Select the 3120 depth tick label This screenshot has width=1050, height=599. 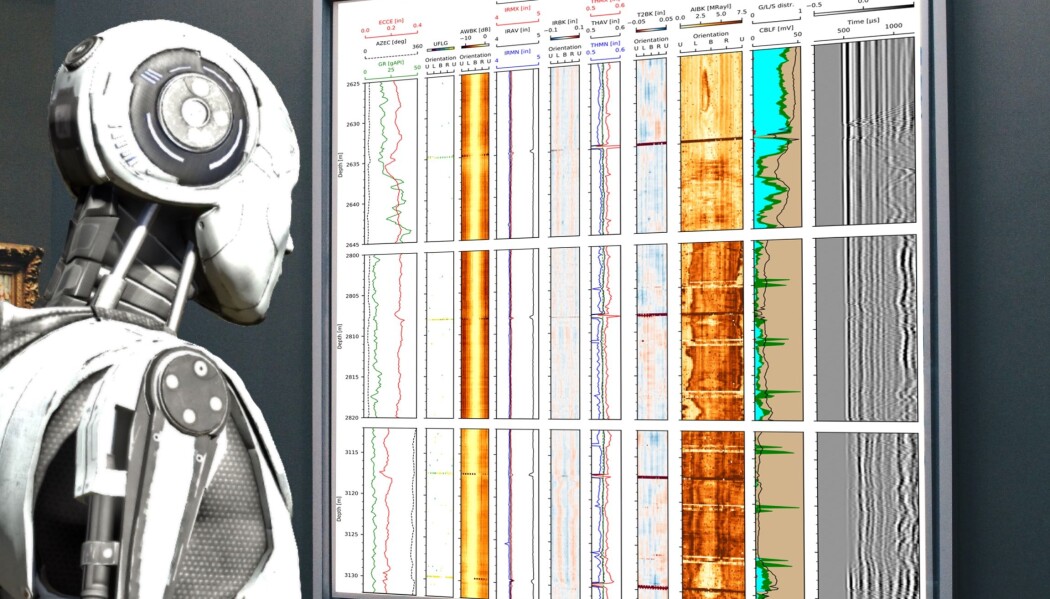[353, 493]
